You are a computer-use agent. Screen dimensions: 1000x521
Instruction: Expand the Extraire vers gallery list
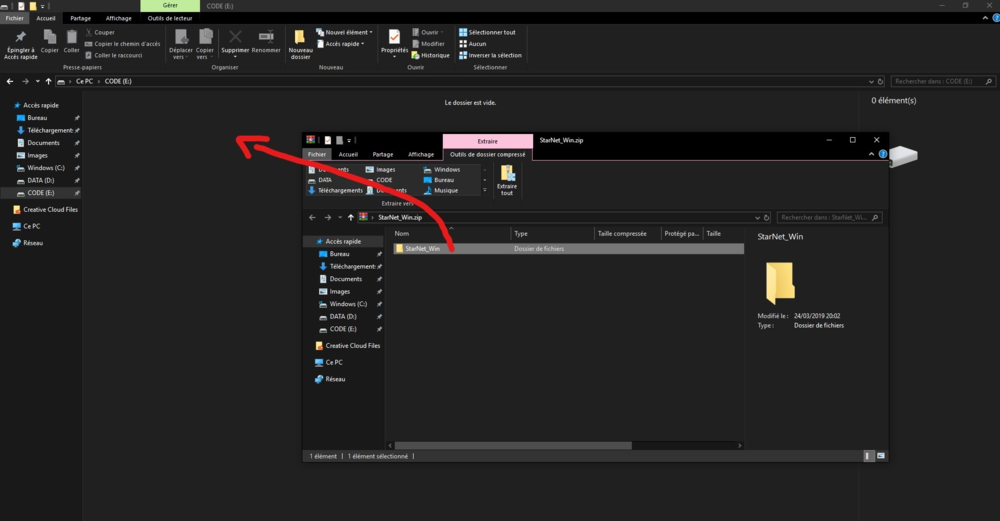[x=485, y=190]
